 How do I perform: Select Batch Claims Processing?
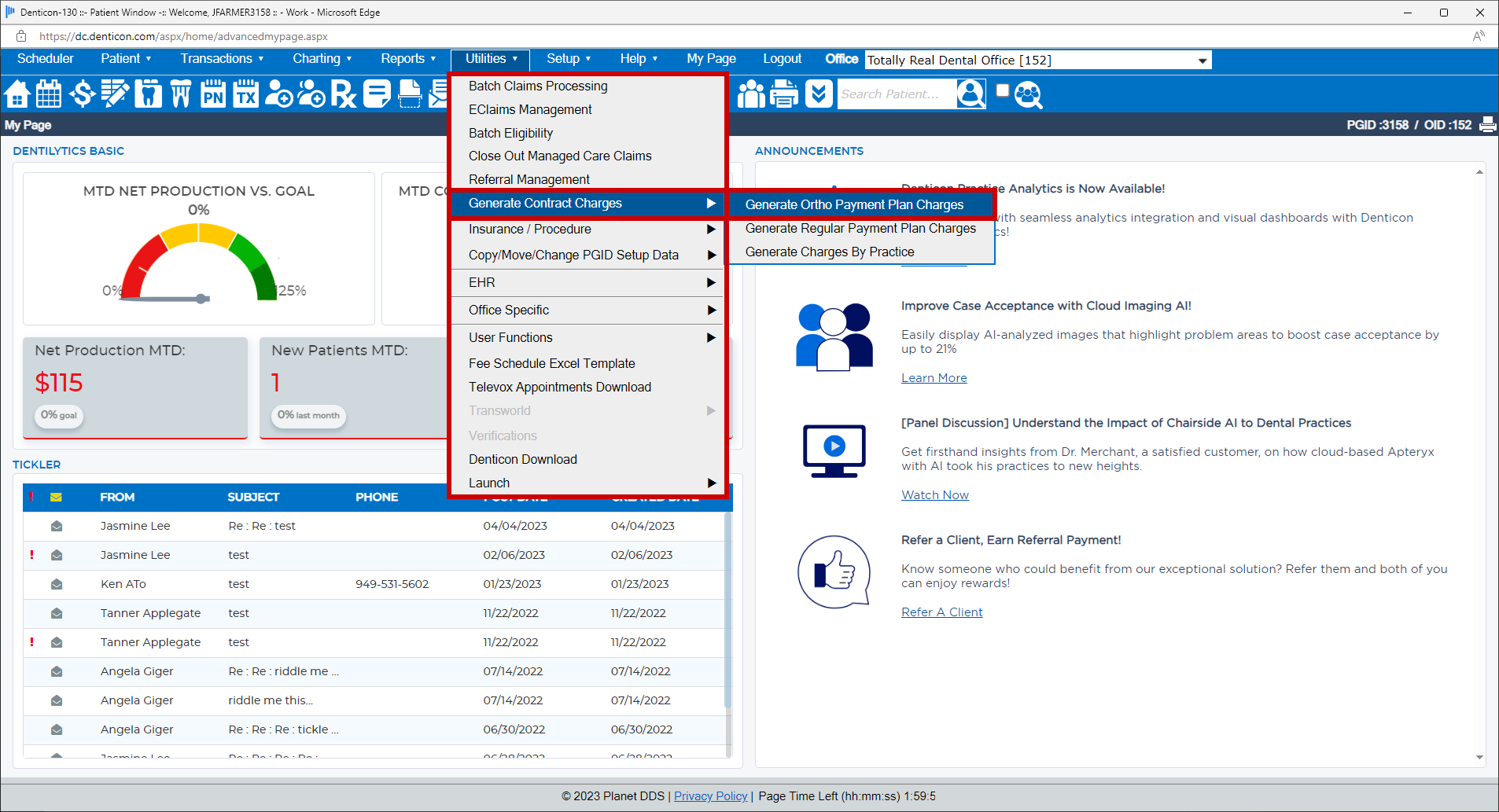click(x=587, y=86)
